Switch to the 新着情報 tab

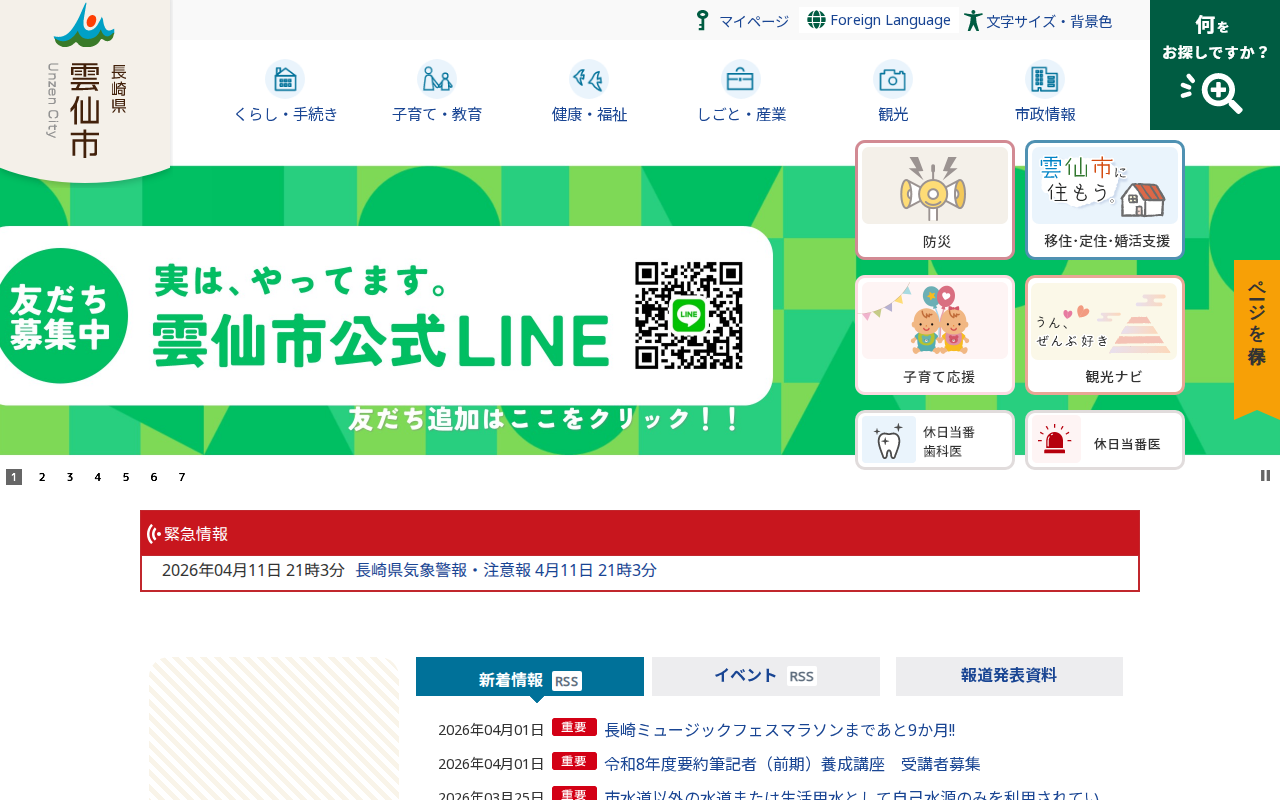click(530, 677)
